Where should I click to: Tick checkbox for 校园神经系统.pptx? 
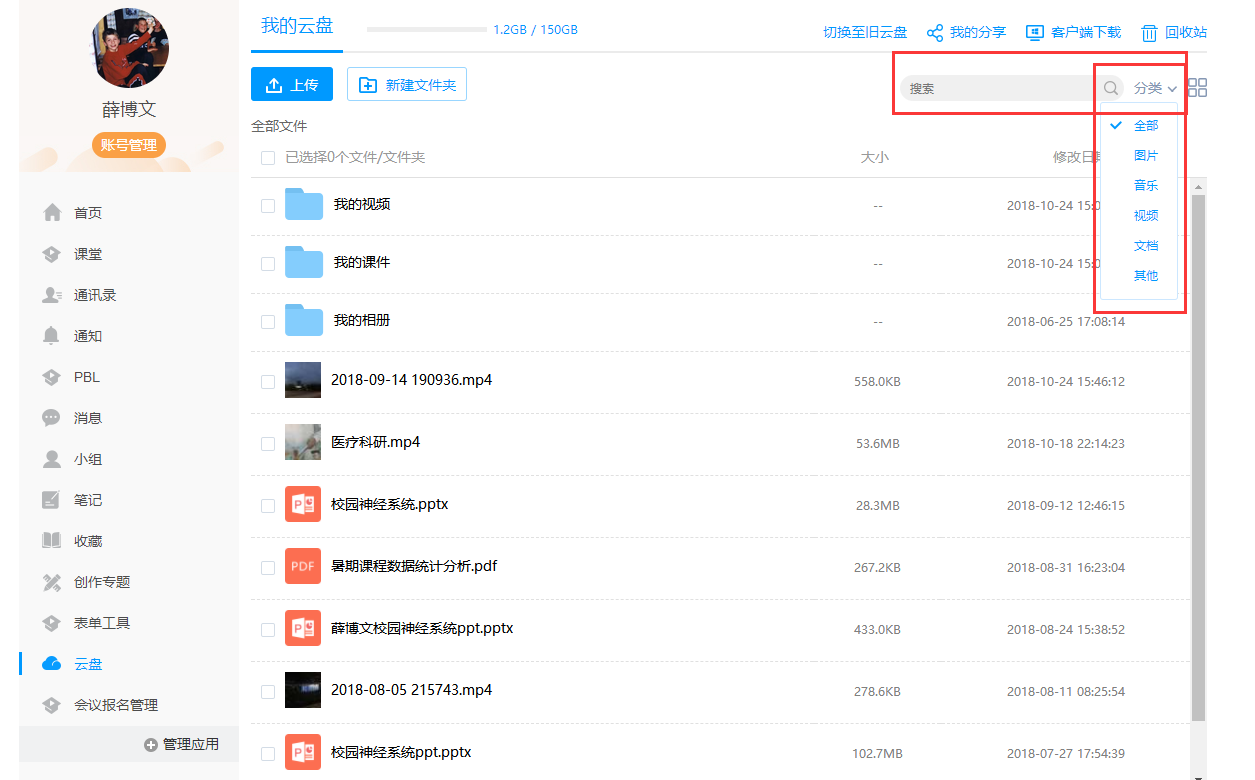coord(268,505)
